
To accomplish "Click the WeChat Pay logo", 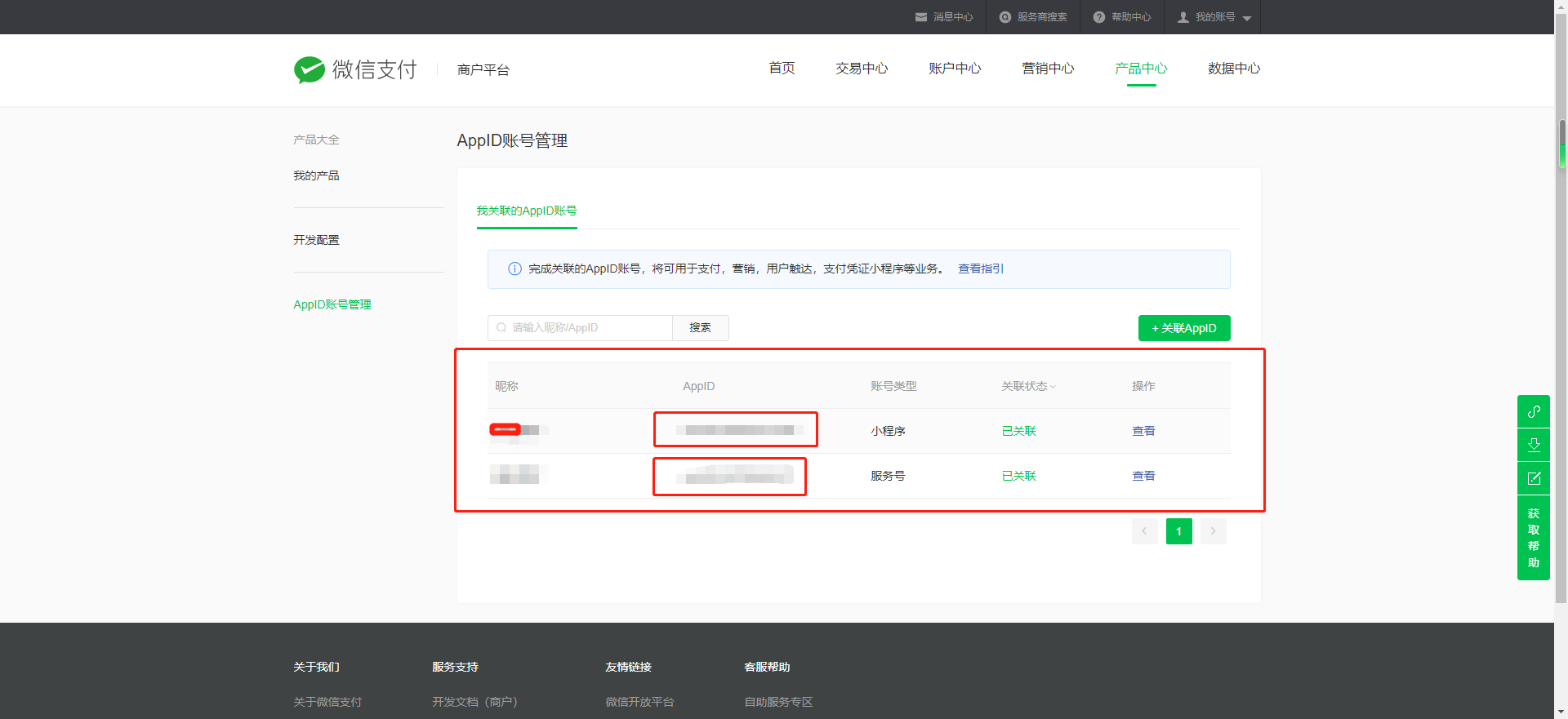I will (x=355, y=69).
